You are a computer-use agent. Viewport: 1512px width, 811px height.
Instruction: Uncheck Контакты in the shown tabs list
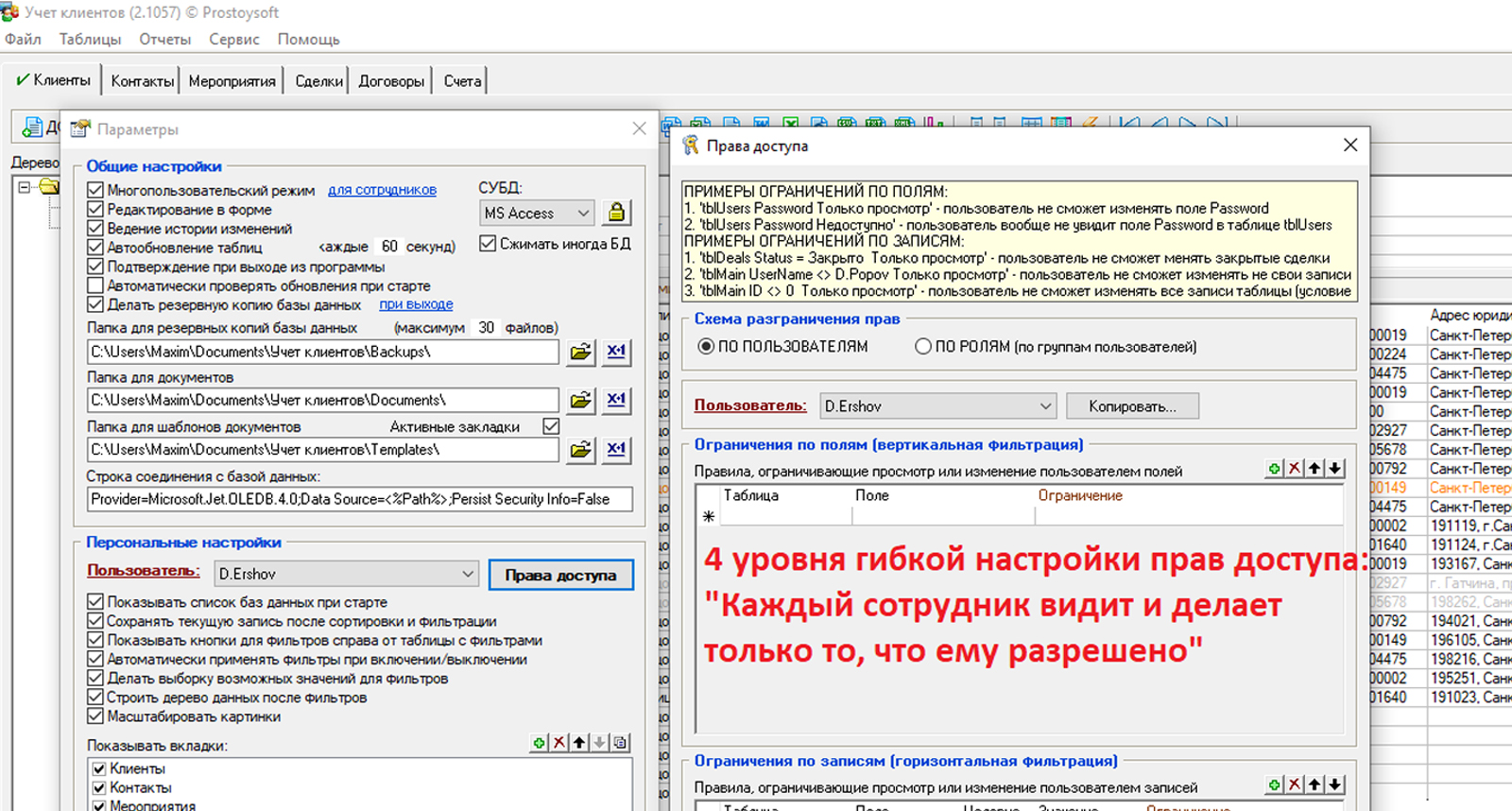[99, 787]
